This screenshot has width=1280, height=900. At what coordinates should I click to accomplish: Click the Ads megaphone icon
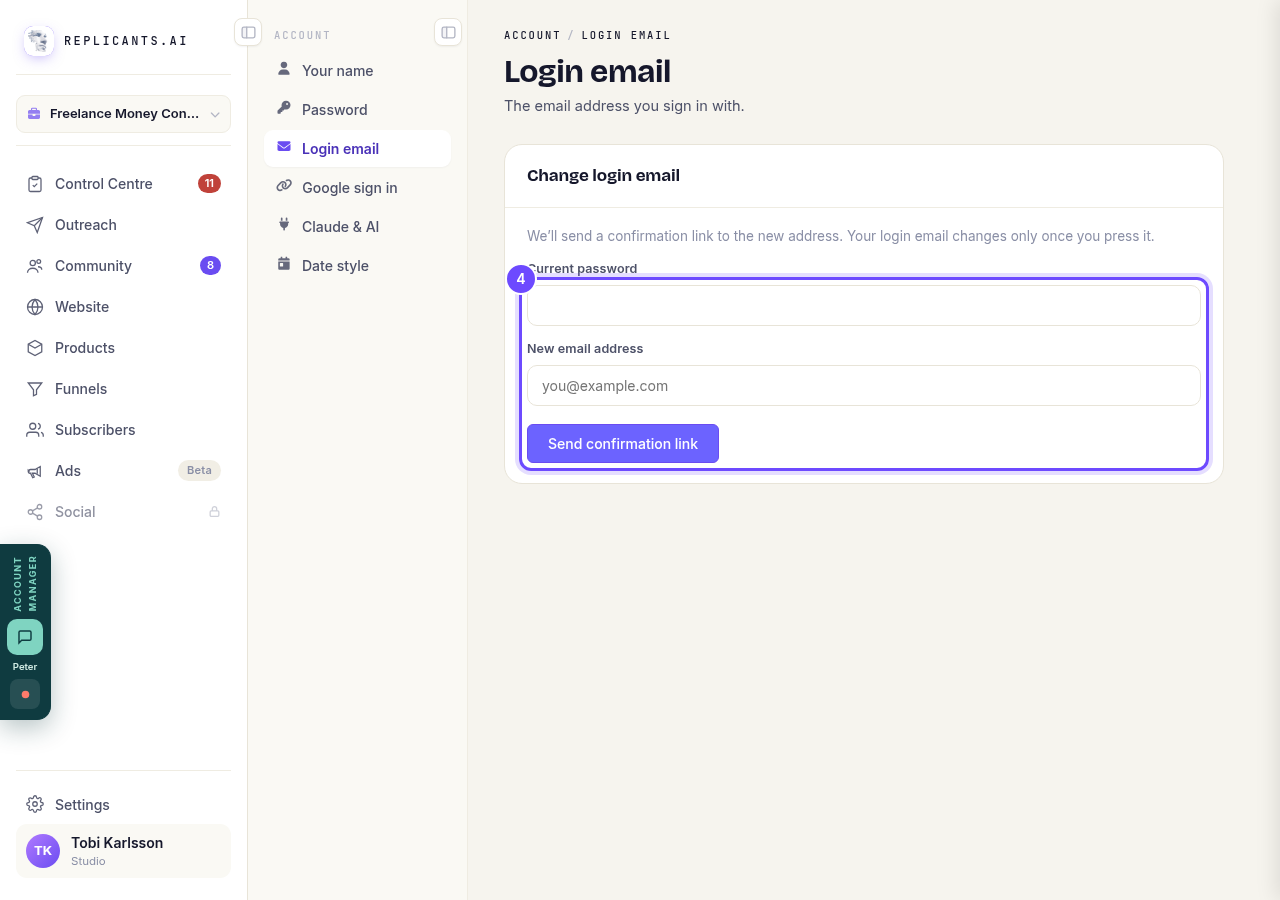point(35,471)
